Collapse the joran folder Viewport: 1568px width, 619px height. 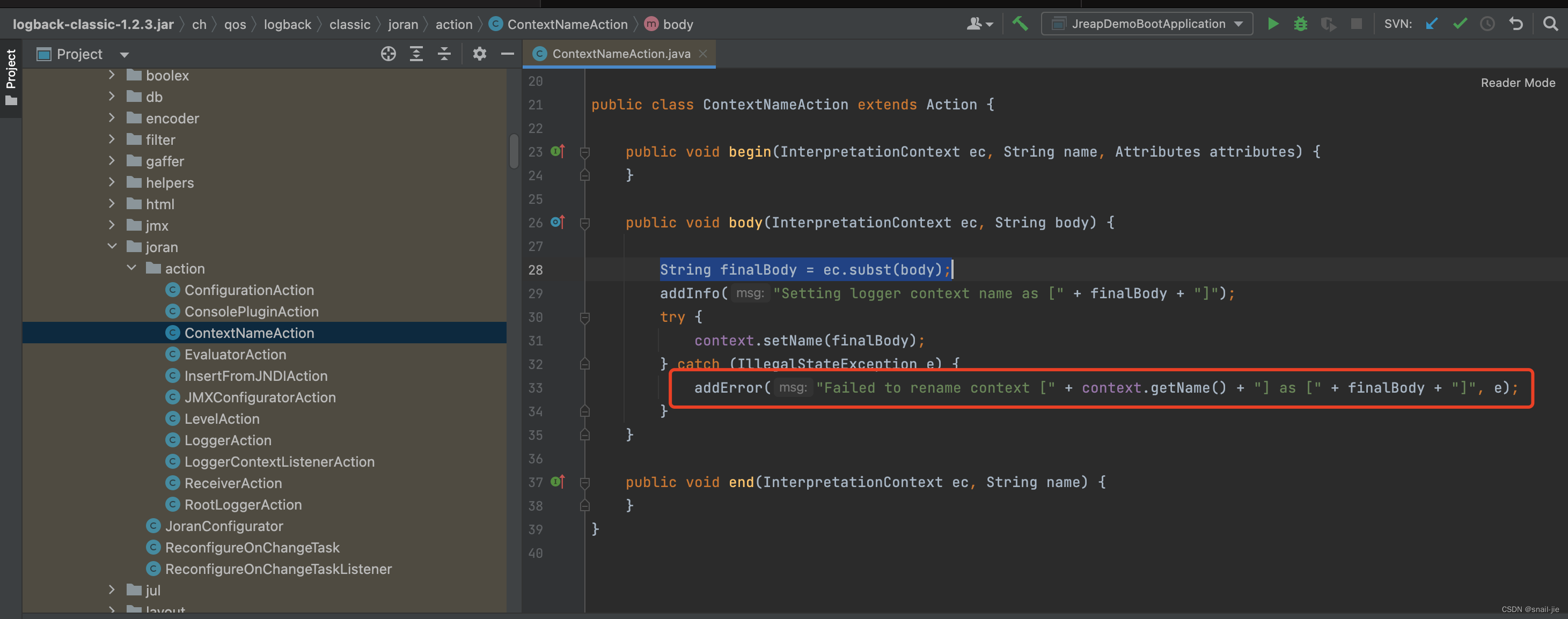coord(112,247)
